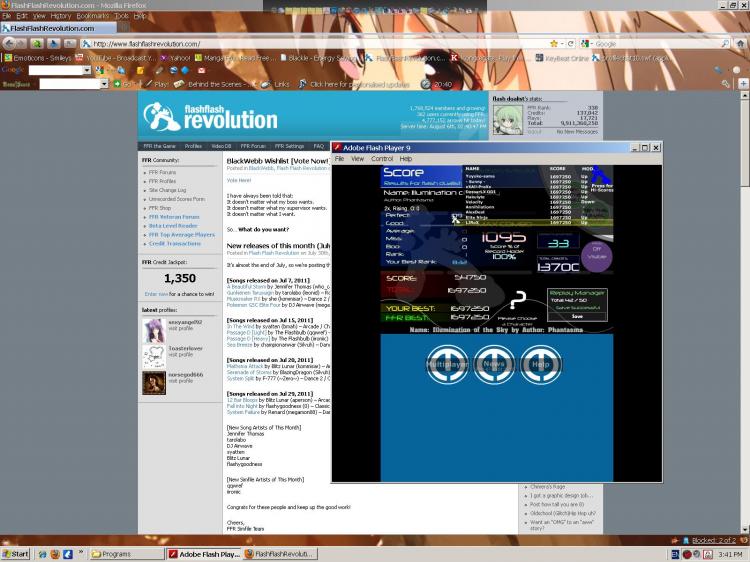The width and height of the screenshot is (750, 562).
Task: Launch Firefox from quick launch bar
Action: coord(55,554)
